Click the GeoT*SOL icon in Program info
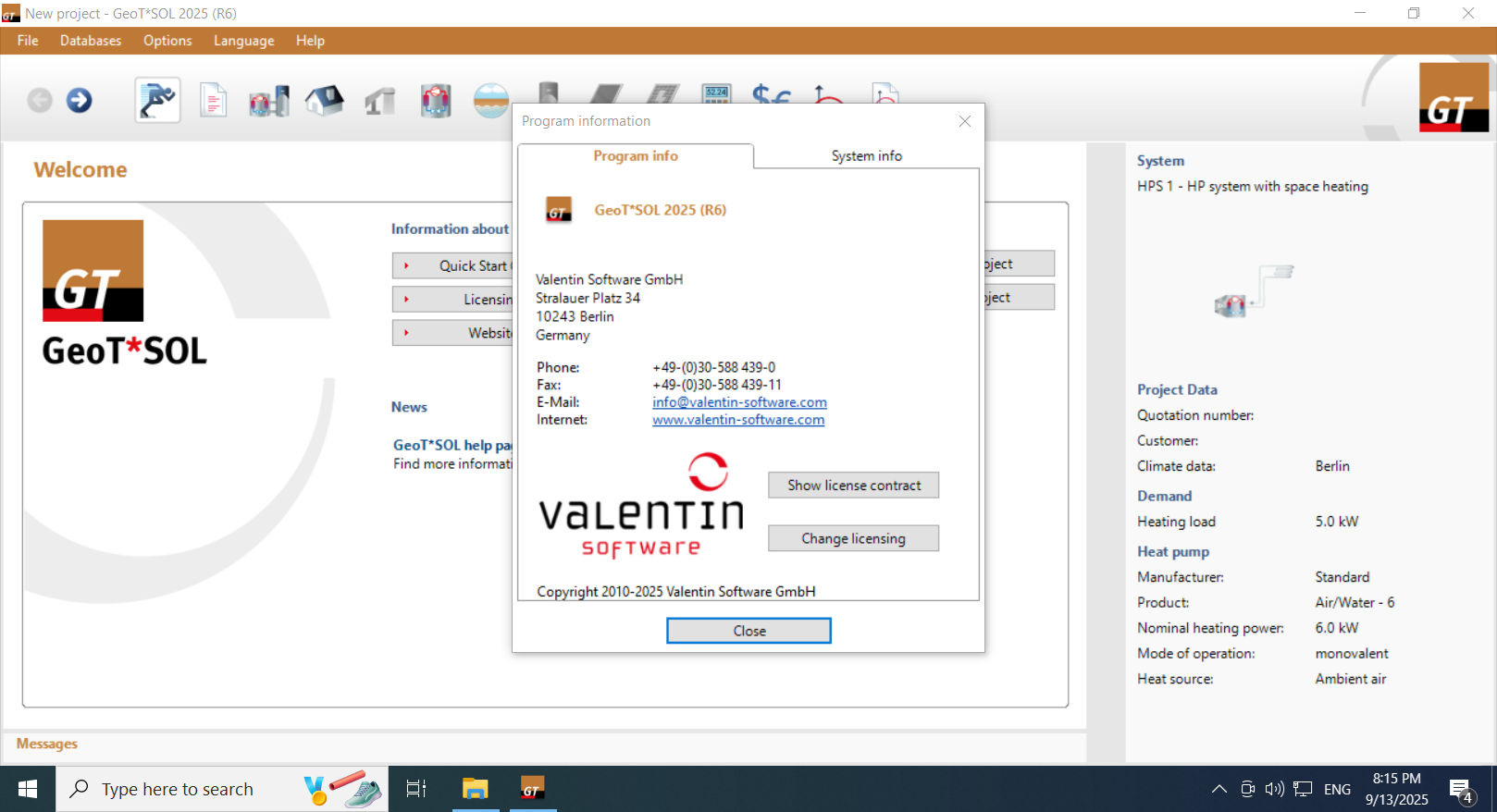 coord(558,210)
